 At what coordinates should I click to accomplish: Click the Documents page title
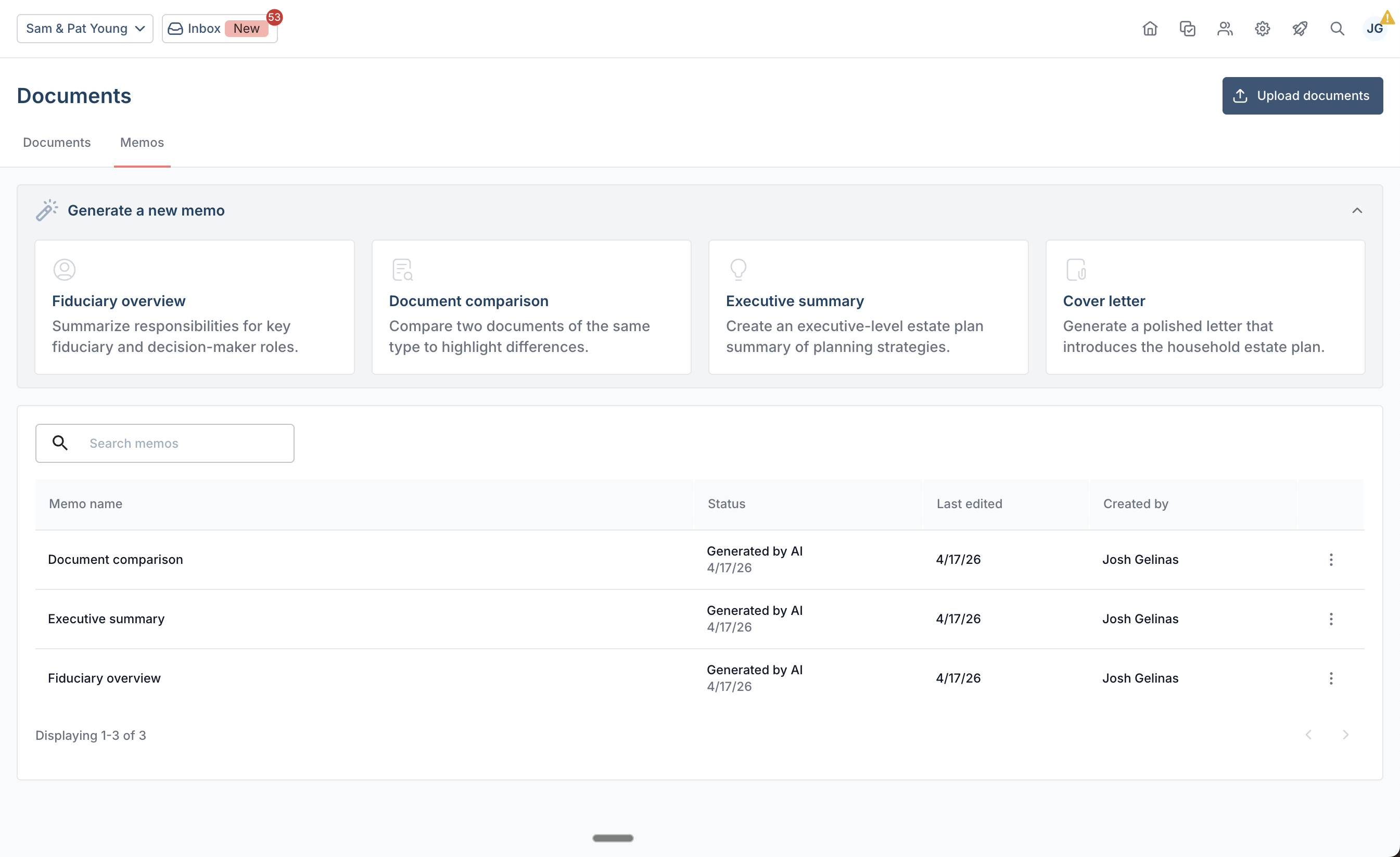click(74, 95)
